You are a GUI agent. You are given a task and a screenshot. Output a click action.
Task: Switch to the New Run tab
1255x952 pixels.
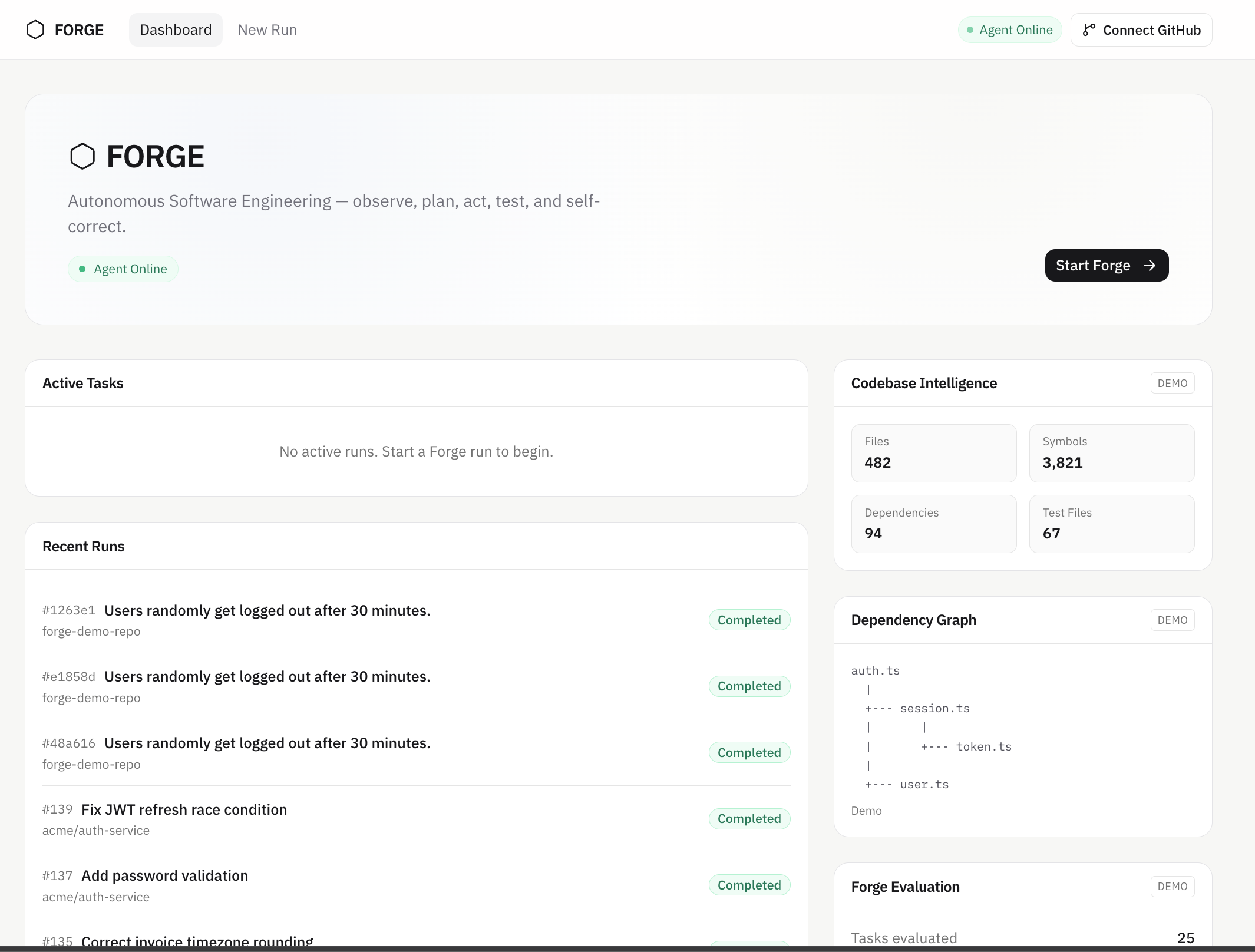point(267,29)
